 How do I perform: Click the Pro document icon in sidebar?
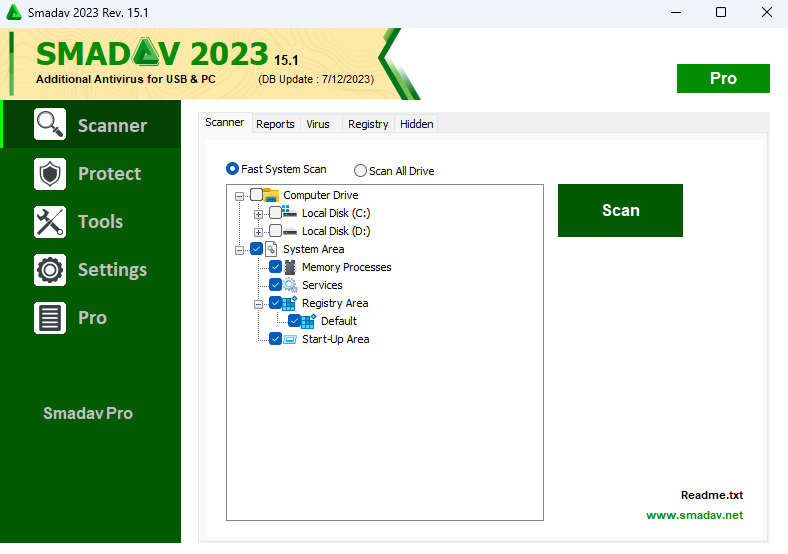click(50, 318)
